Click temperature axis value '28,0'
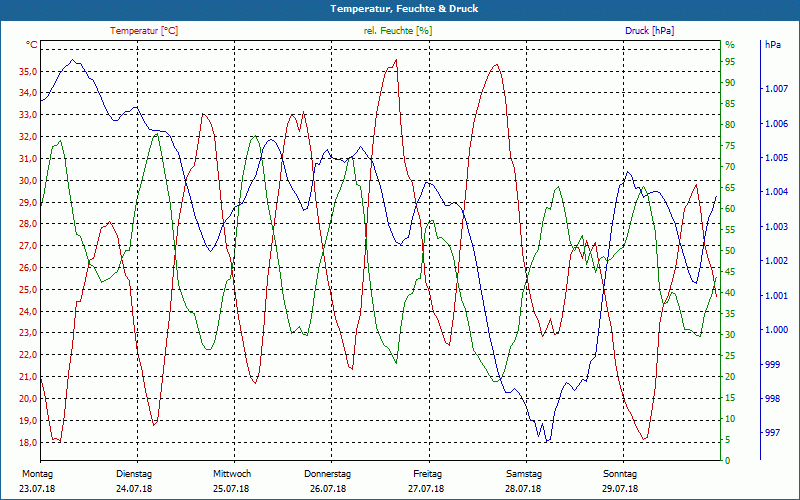Viewport: 800px width, 500px height. [28, 224]
